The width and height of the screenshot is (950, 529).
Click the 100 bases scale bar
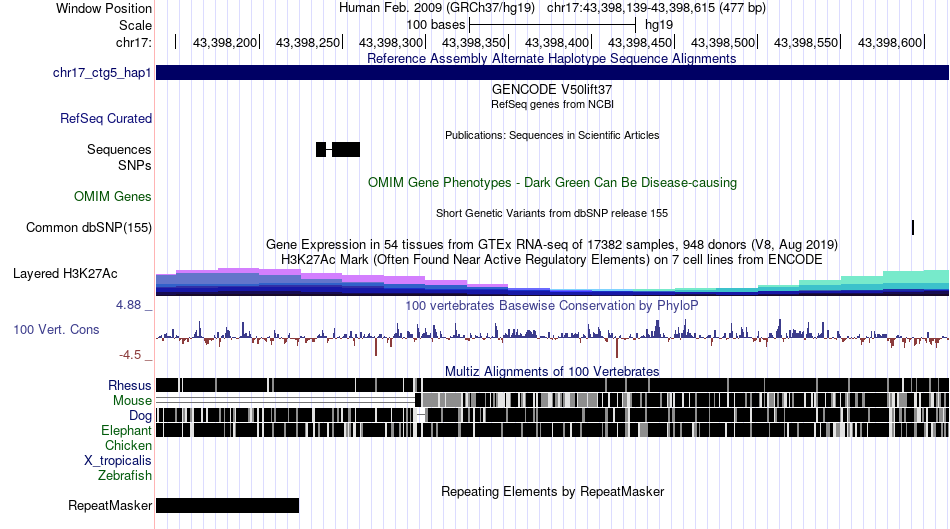click(553, 25)
